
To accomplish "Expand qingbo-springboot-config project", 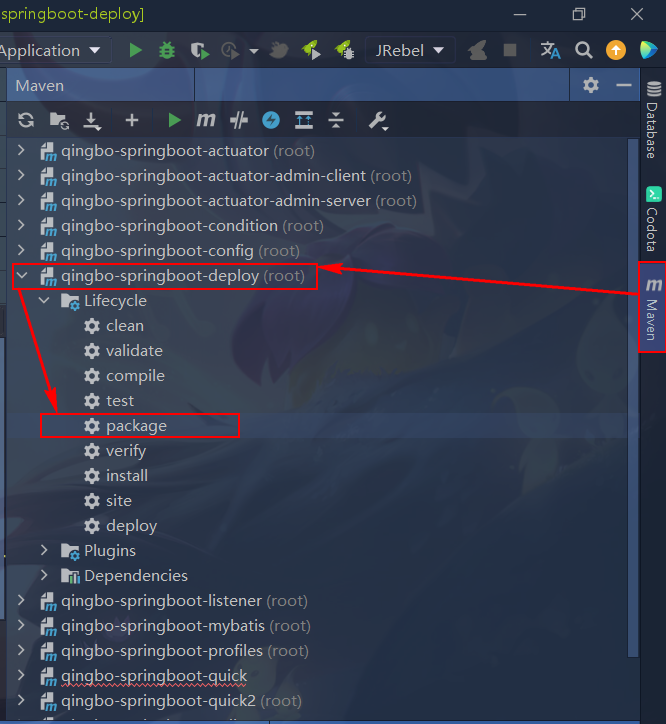I will [21, 250].
